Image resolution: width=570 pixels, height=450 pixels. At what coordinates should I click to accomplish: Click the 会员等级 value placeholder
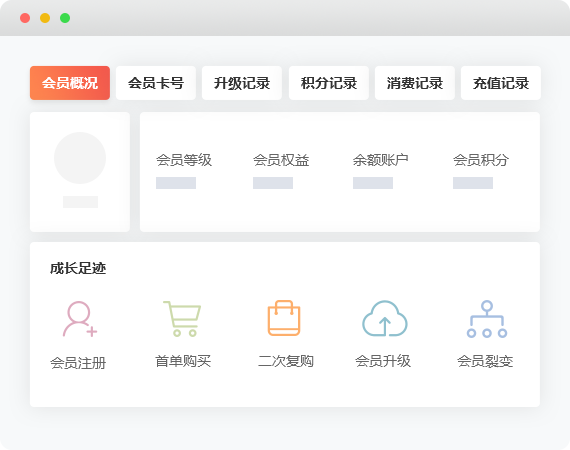pyautogui.click(x=176, y=183)
